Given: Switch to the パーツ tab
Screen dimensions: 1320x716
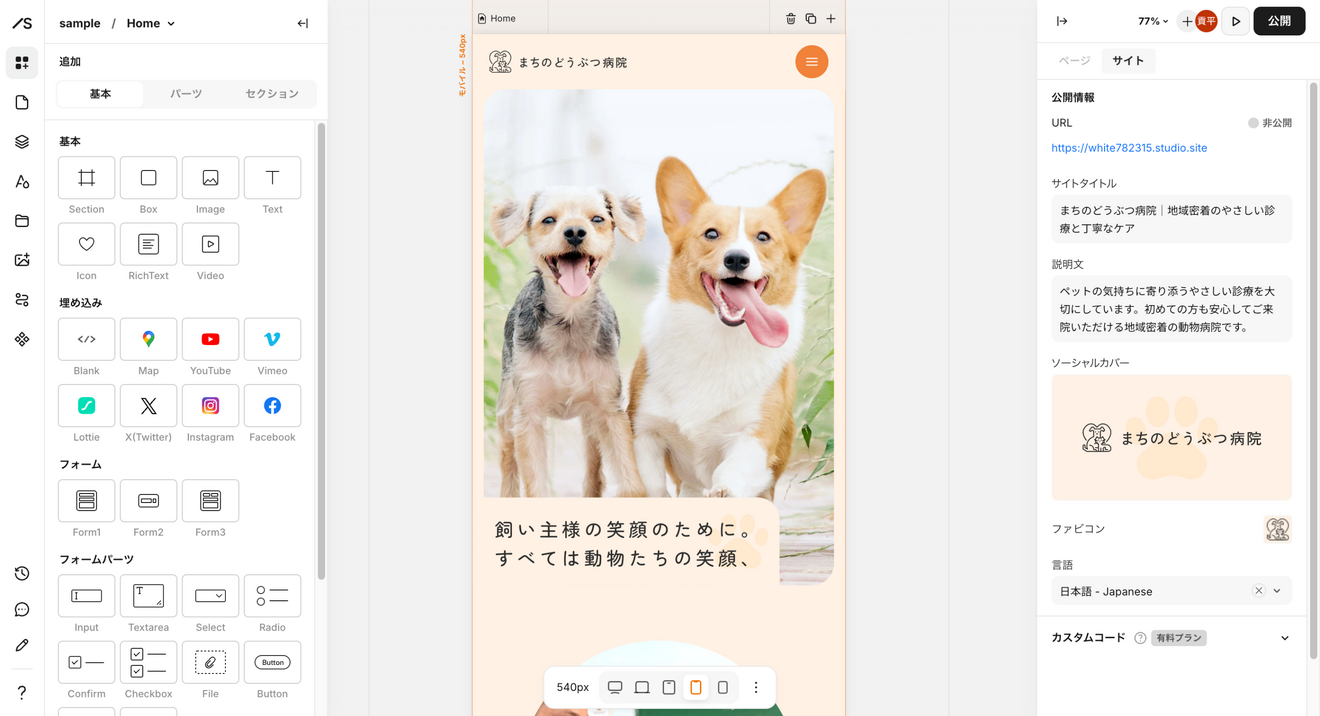Looking at the screenshot, I should (x=186, y=94).
